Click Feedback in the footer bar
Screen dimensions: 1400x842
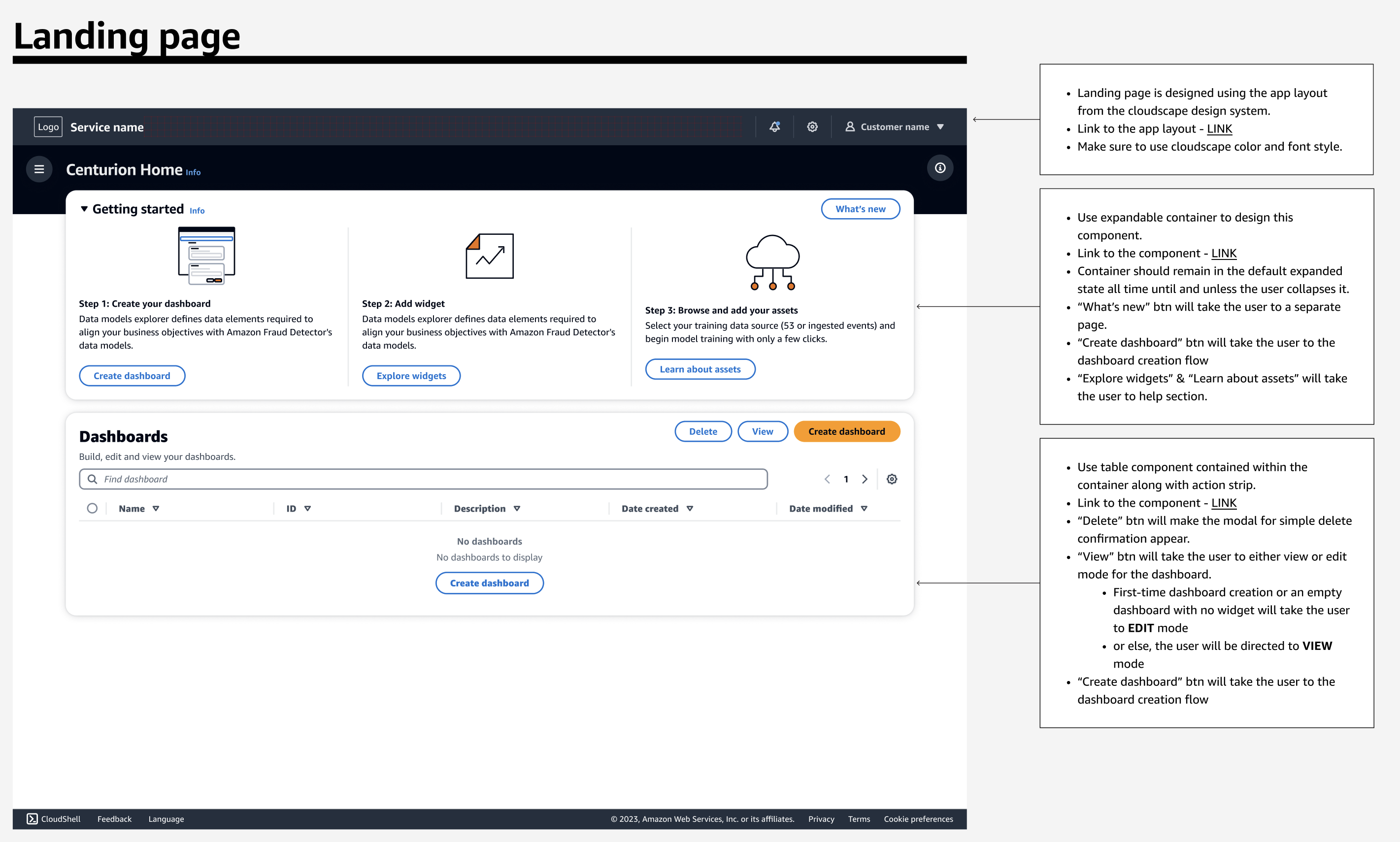tap(114, 819)
